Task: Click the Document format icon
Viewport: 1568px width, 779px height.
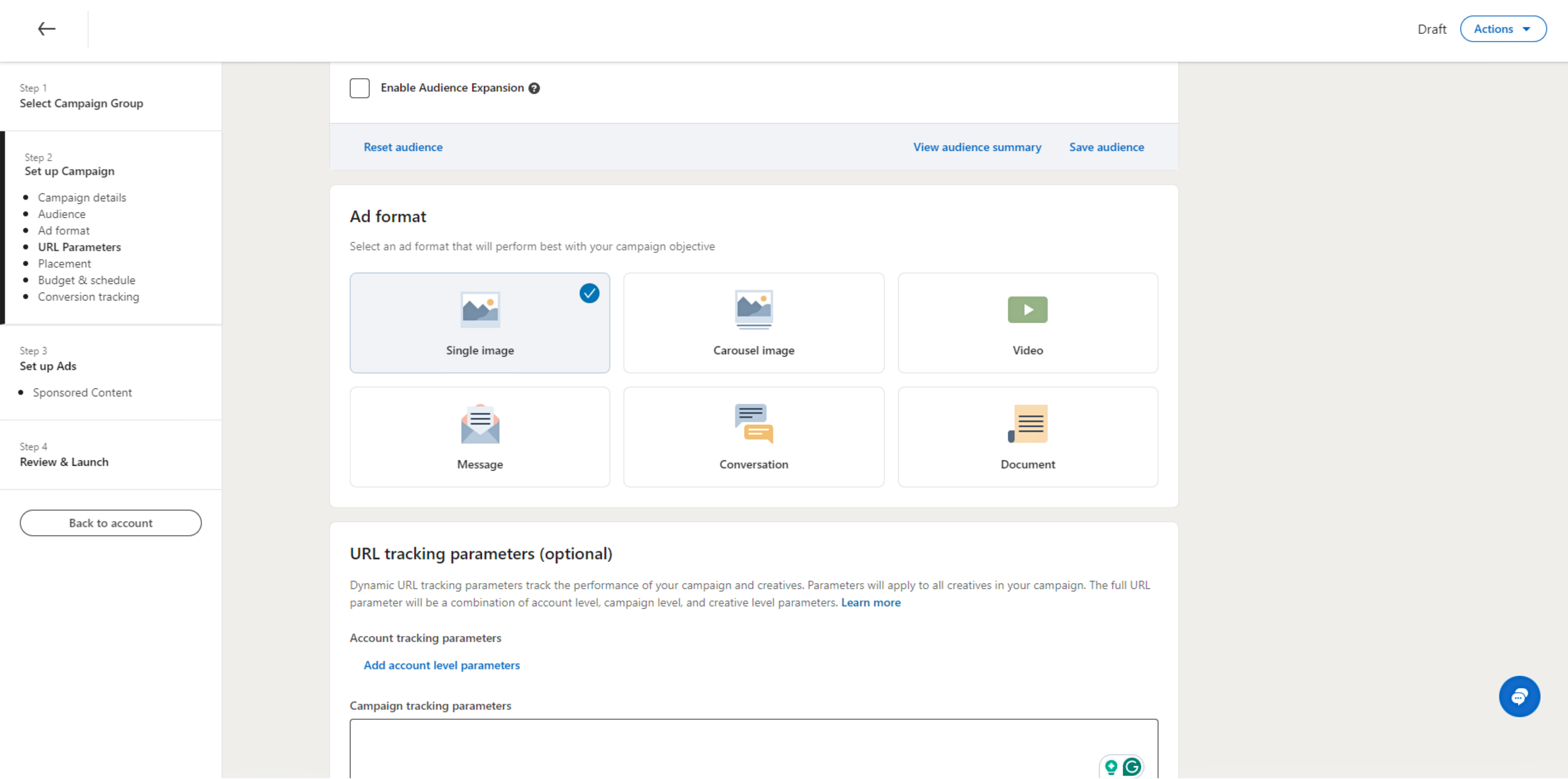Action: (x=1027, y=424)
